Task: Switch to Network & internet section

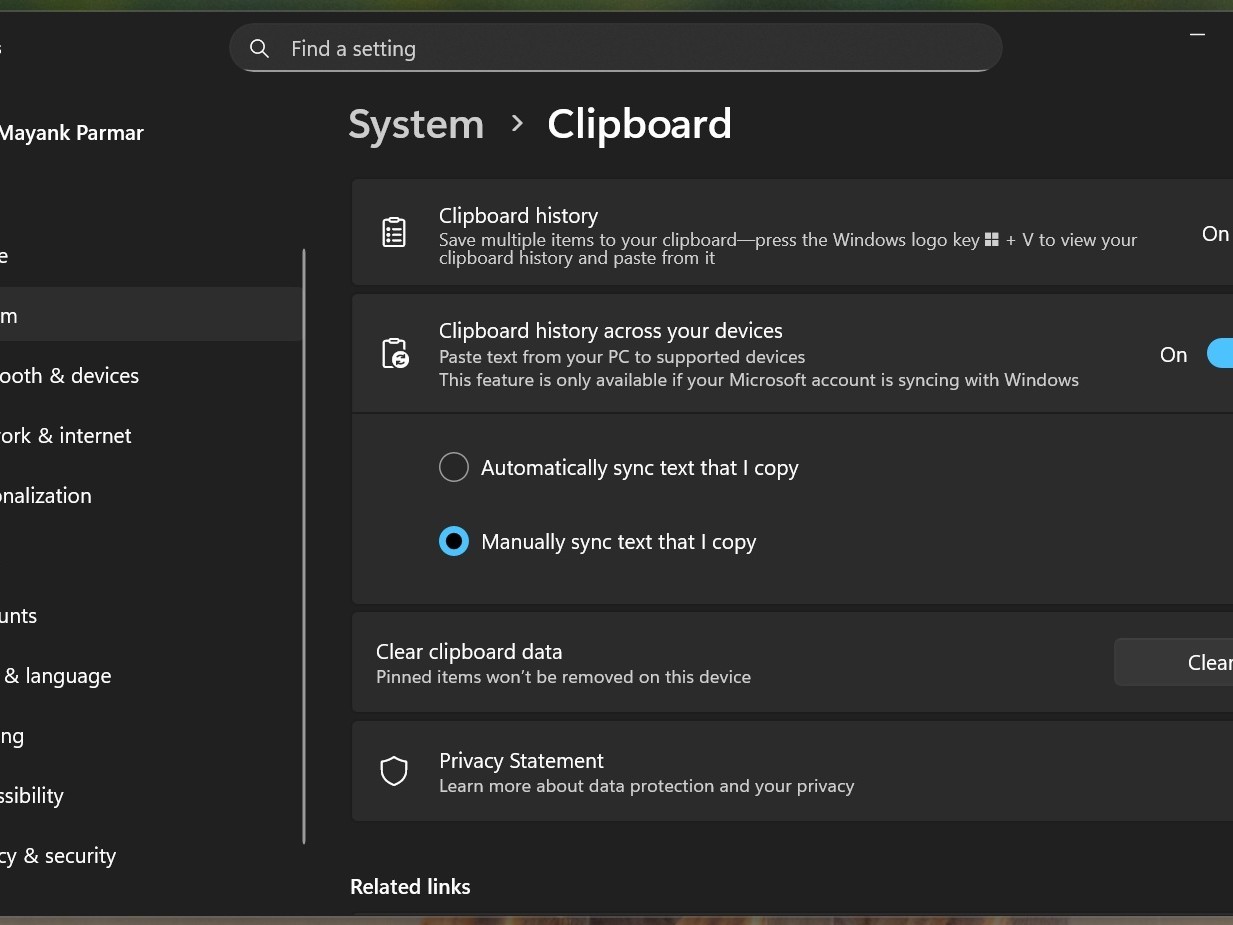Action: 66,436
